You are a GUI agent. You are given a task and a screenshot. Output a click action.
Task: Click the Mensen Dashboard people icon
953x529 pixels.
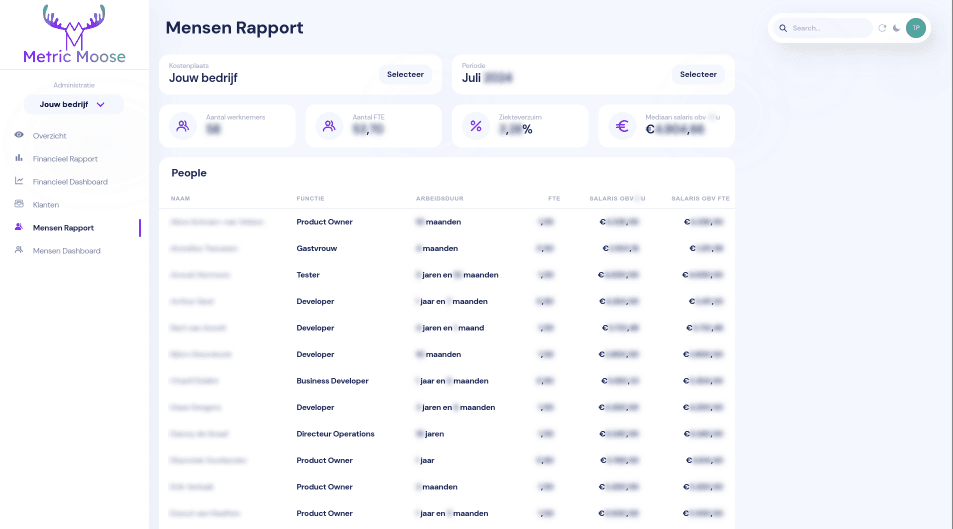(x=19, y=250)
